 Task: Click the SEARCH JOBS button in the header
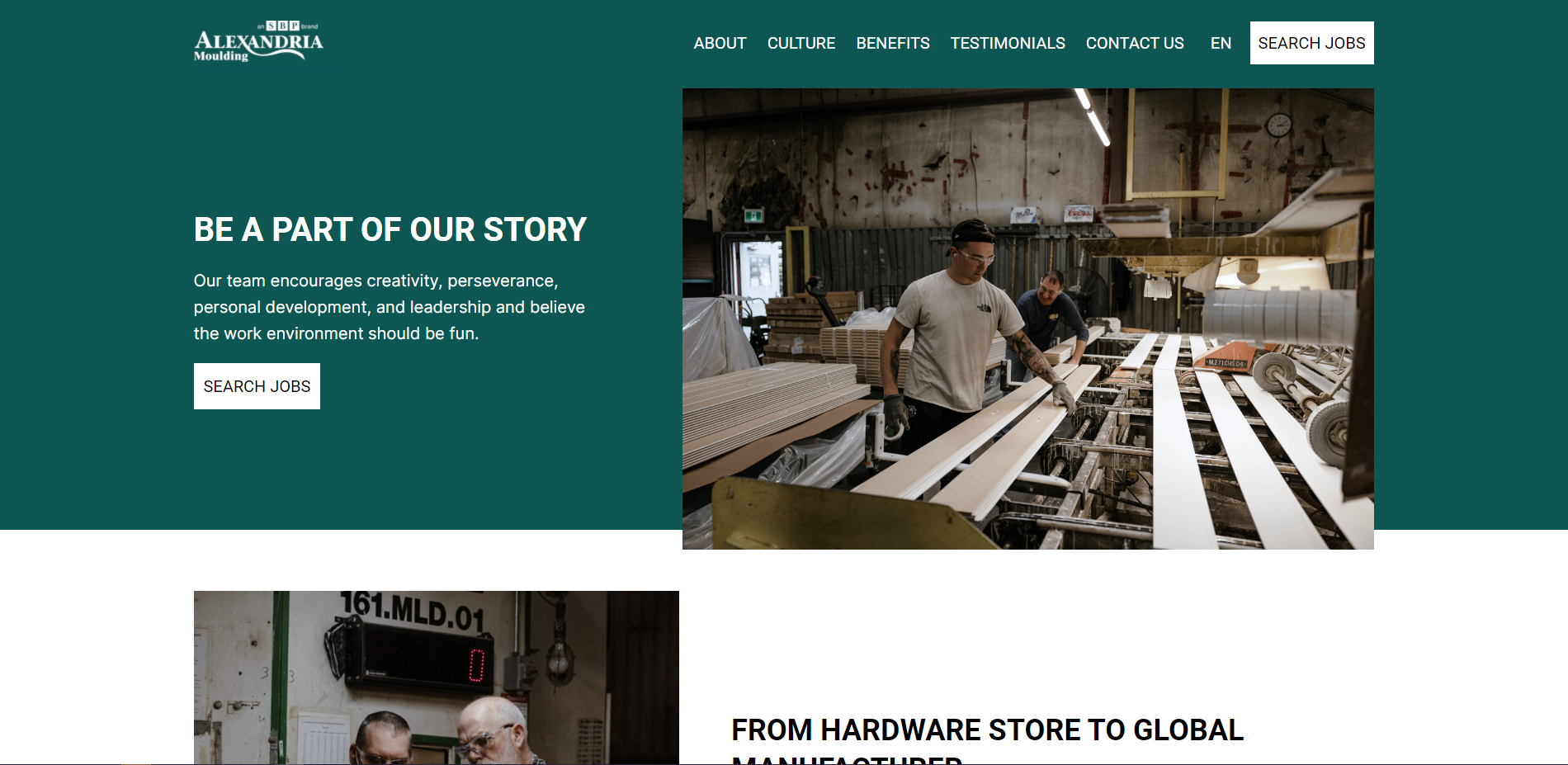tap(1311, 43)
